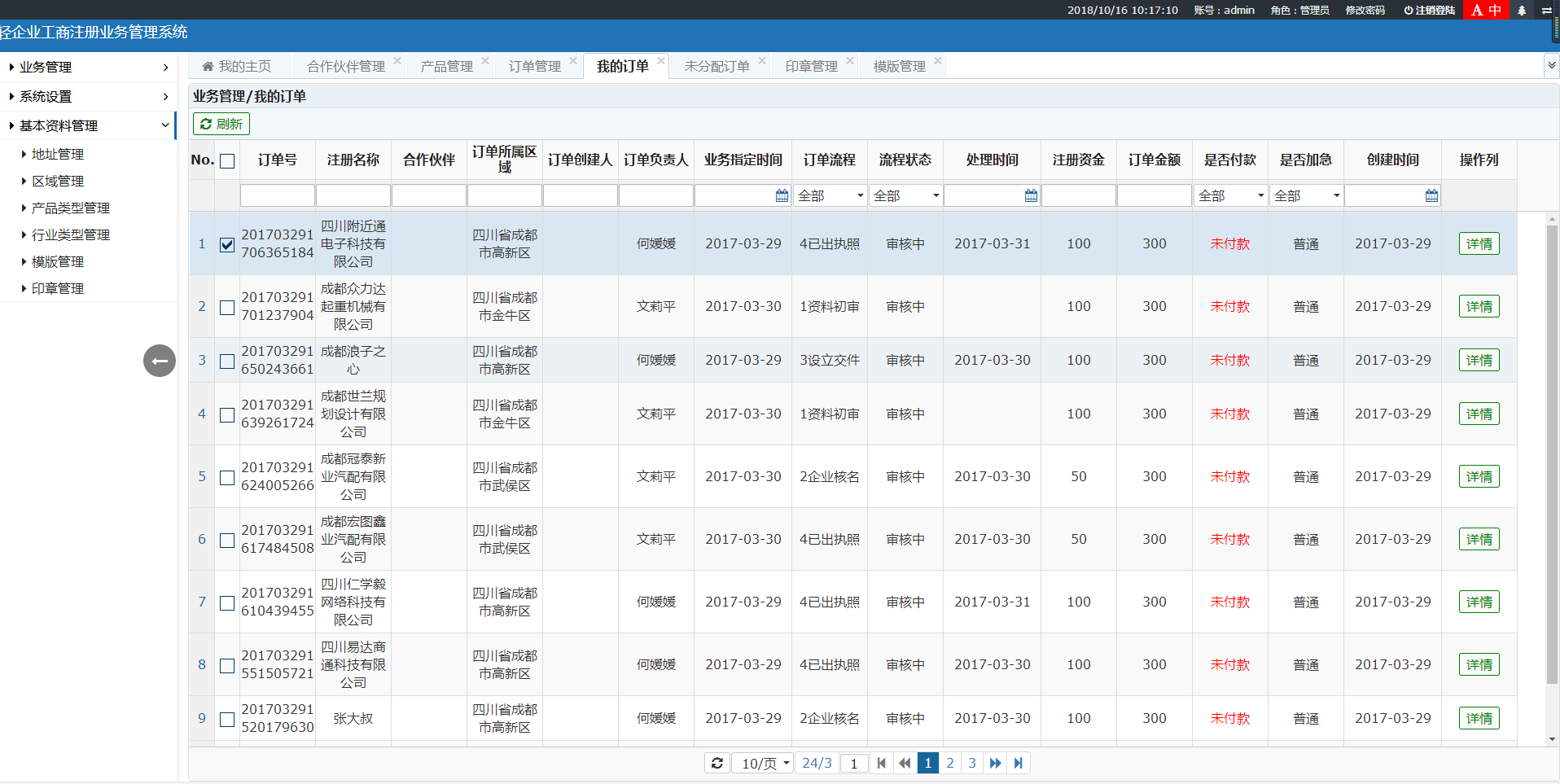
Task: Go to next page using the forward arrows
Action: [995, 763]
